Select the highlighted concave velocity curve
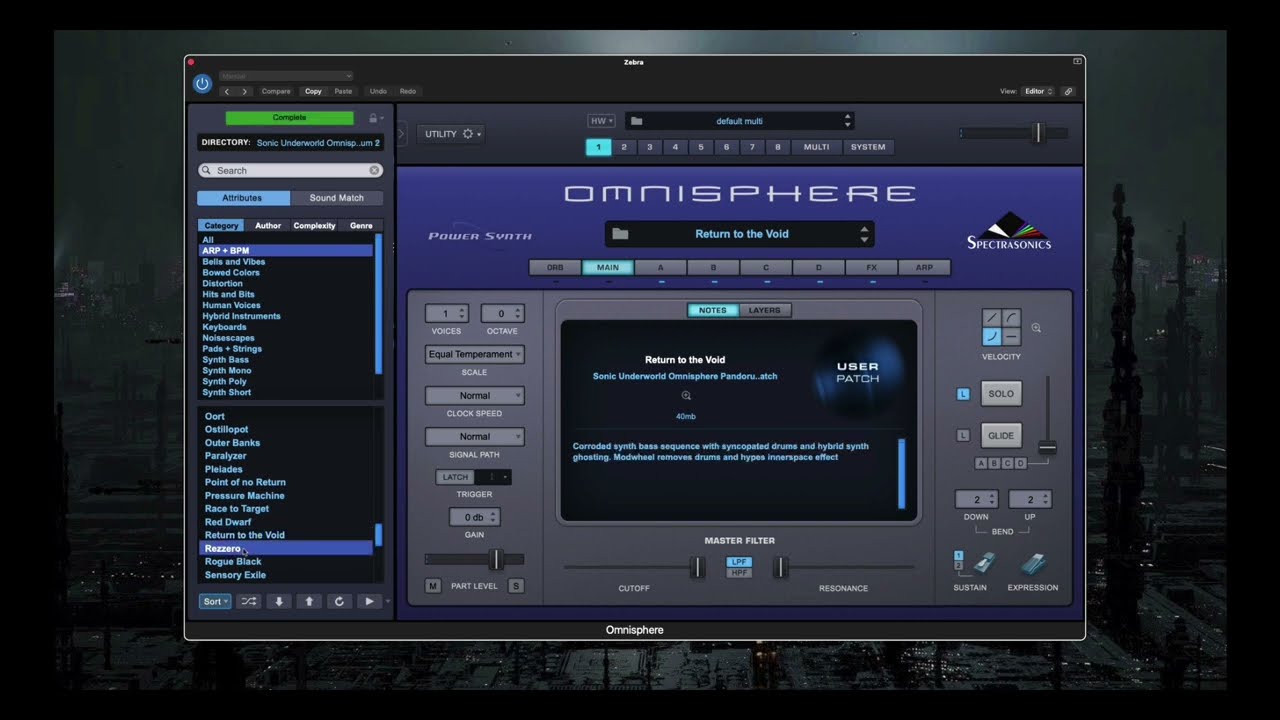Image resolution: width=1280 pixels, height=720 pixels. click(991, 337)
